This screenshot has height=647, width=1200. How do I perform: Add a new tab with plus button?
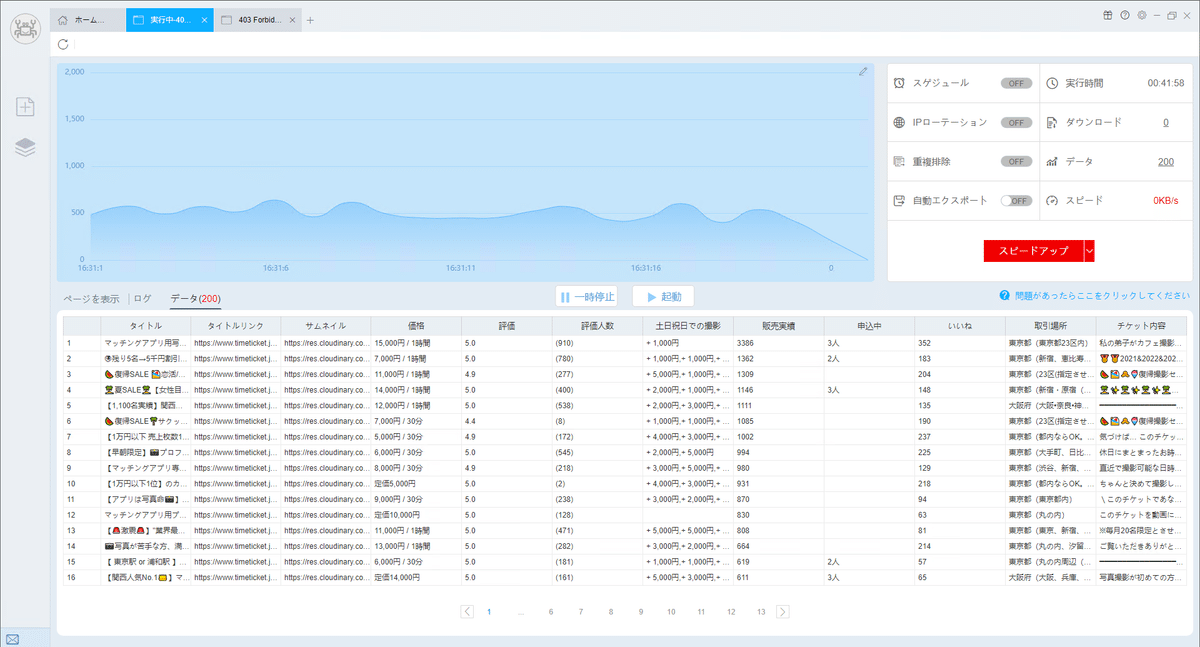coord(310,20)
